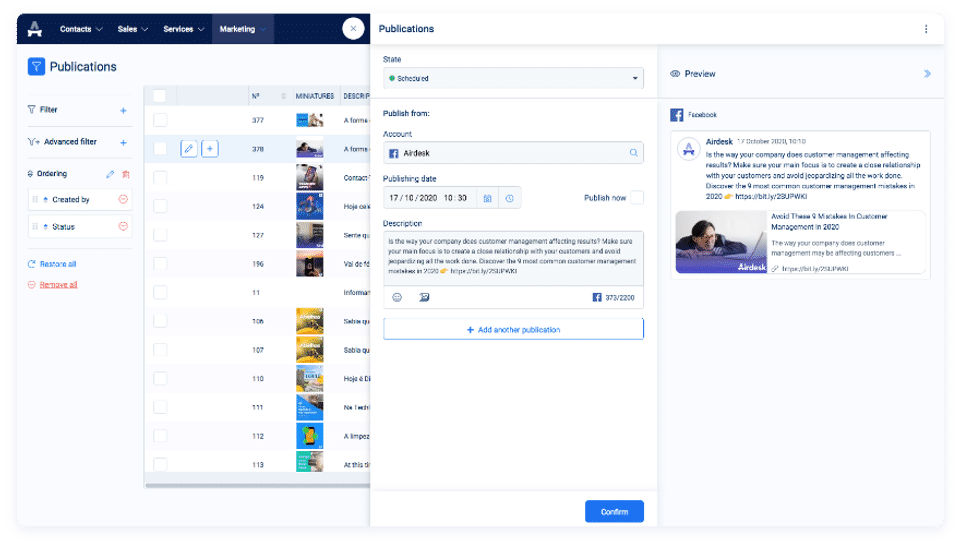Screen dimensions: 960x545
Task: Click Add another publication button
Action: click(513, 329)
